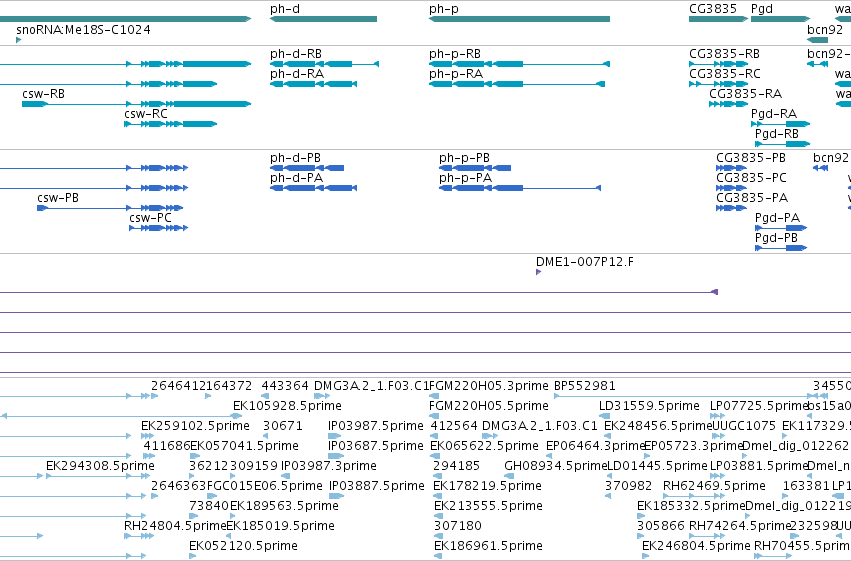Open EST EK057041.5prime
Screen dimensions: 851x561
click(195, 456)
